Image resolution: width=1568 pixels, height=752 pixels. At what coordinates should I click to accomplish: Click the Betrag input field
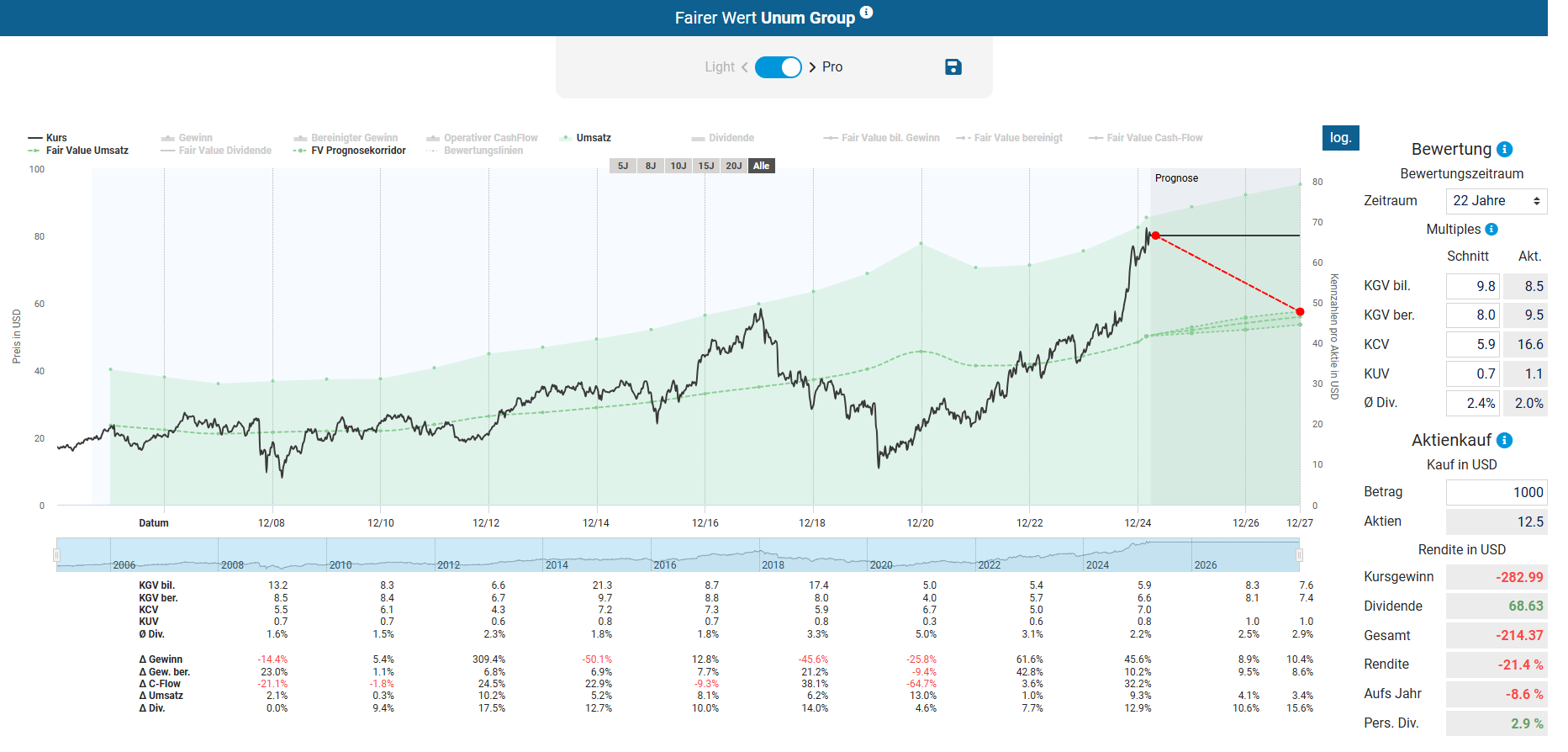(x=1496, y=492)
